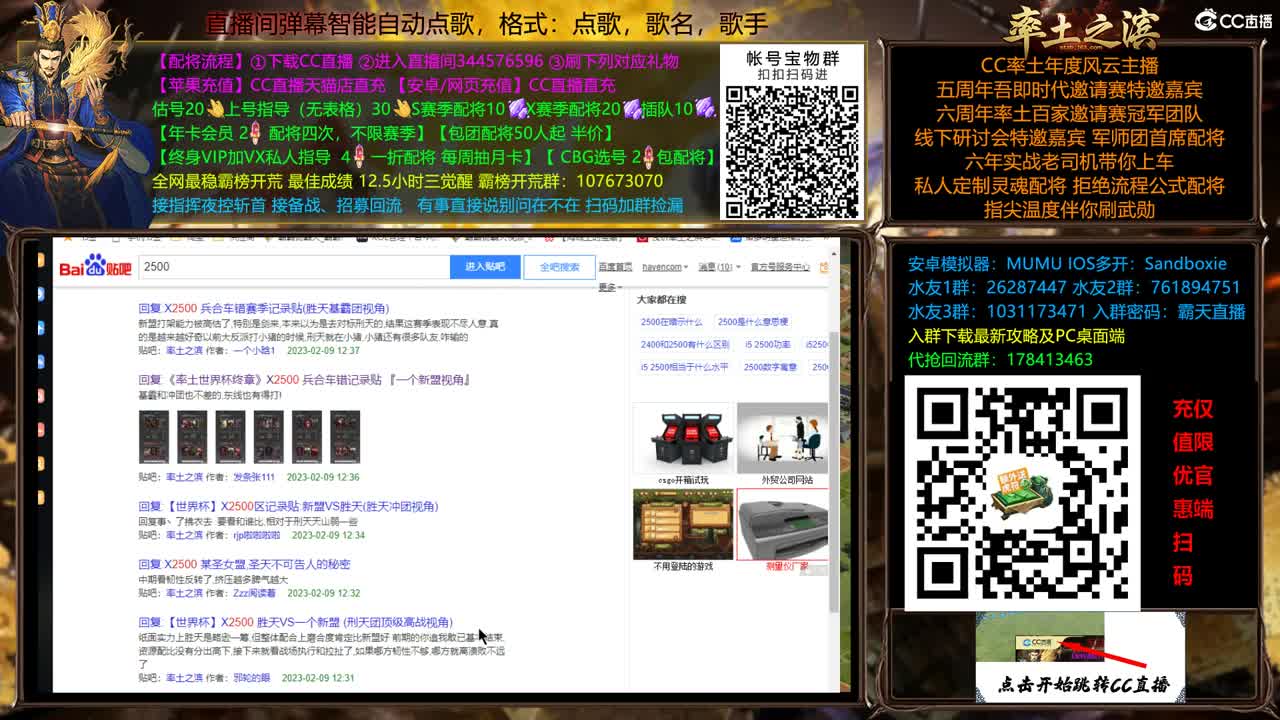Click the 点击开始跳转CC直播 banner

[1080, 655]
